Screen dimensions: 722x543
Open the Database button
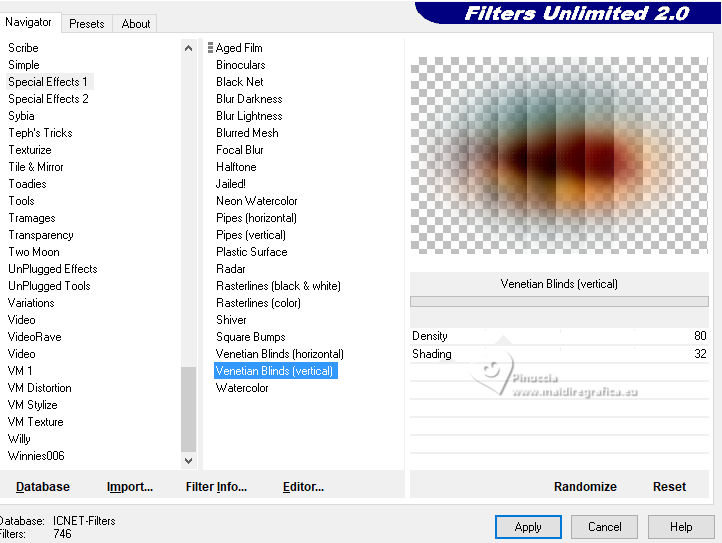[43, 487]
